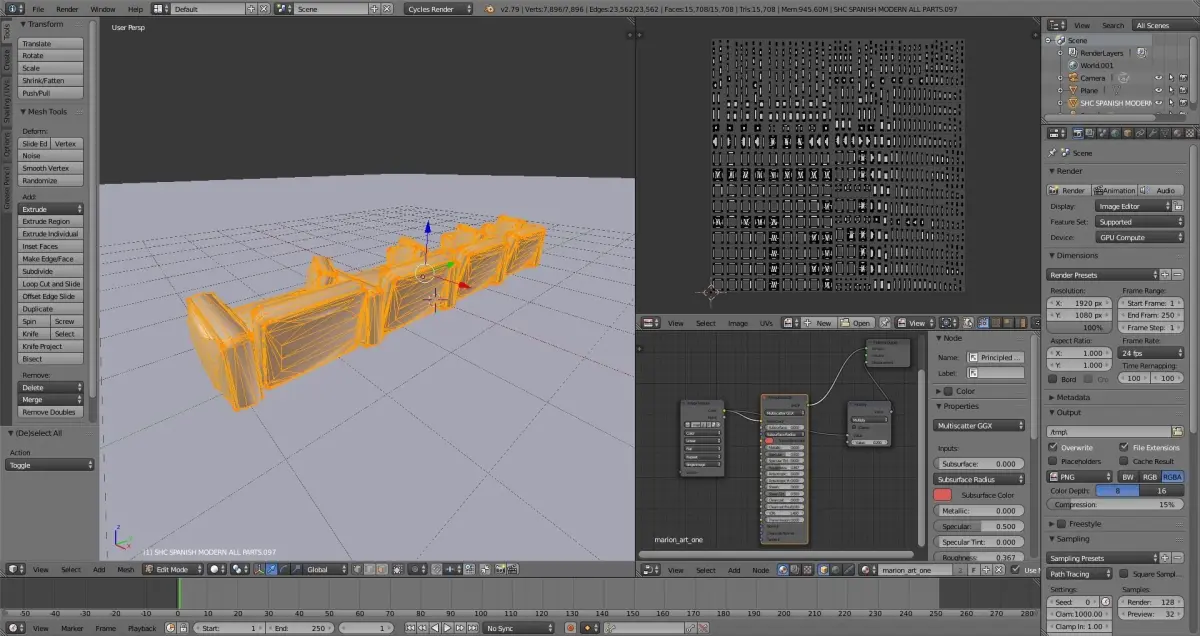1200x636 pixels.
Task: Toggle visibility eye for Plane object
Action: pos(1158,90)
